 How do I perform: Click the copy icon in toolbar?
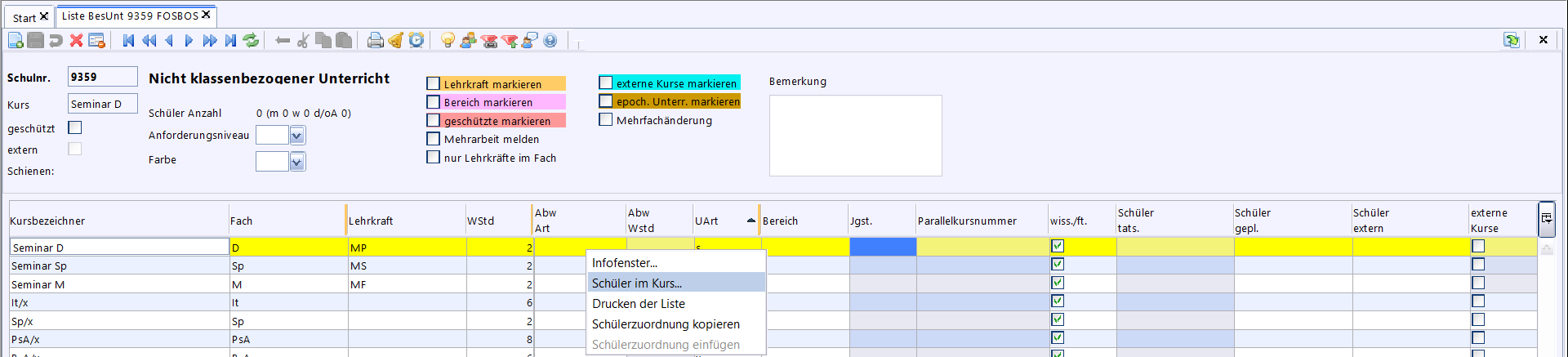tap(323, 40)
